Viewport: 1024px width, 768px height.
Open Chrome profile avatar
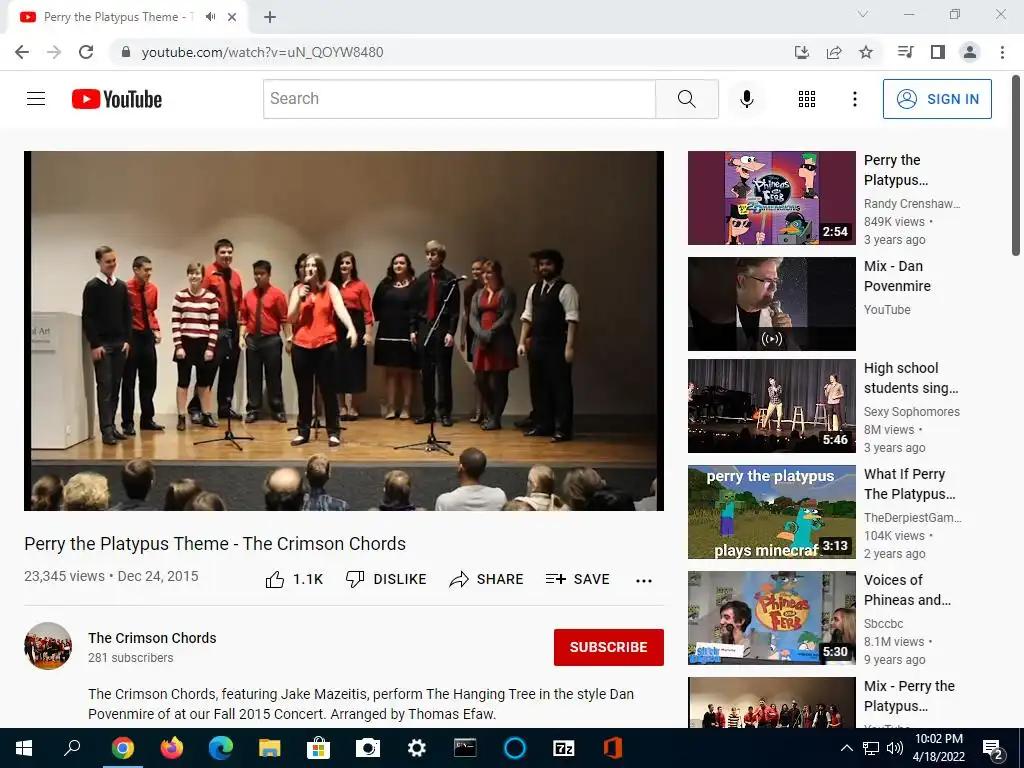click(970, 52)
